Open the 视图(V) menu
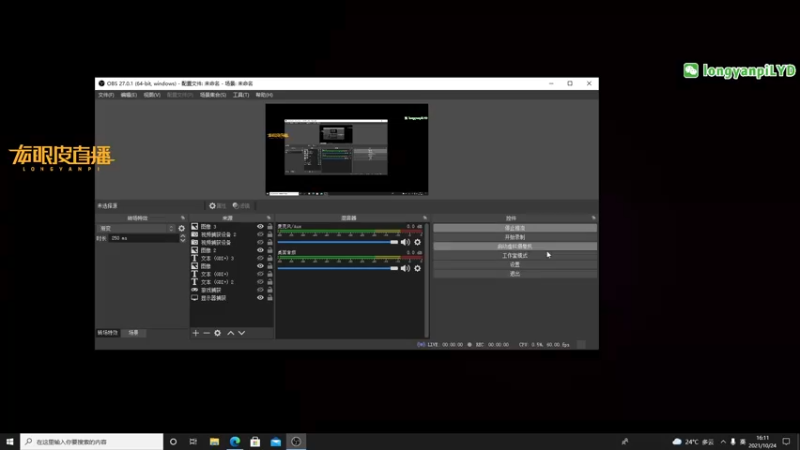 tap(152, 95)
